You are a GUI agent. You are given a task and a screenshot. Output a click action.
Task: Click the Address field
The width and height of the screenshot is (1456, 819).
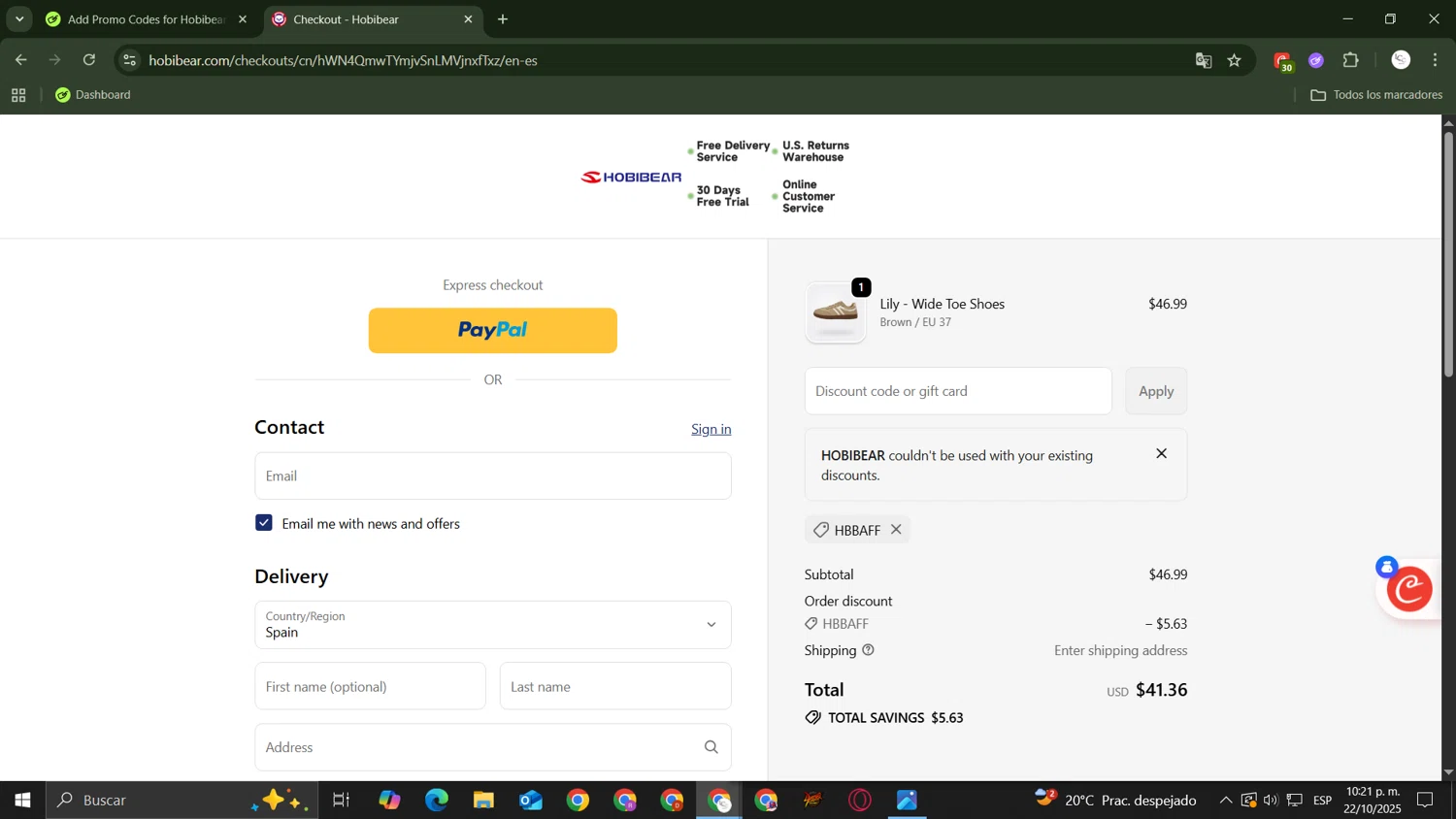point(492,747)
